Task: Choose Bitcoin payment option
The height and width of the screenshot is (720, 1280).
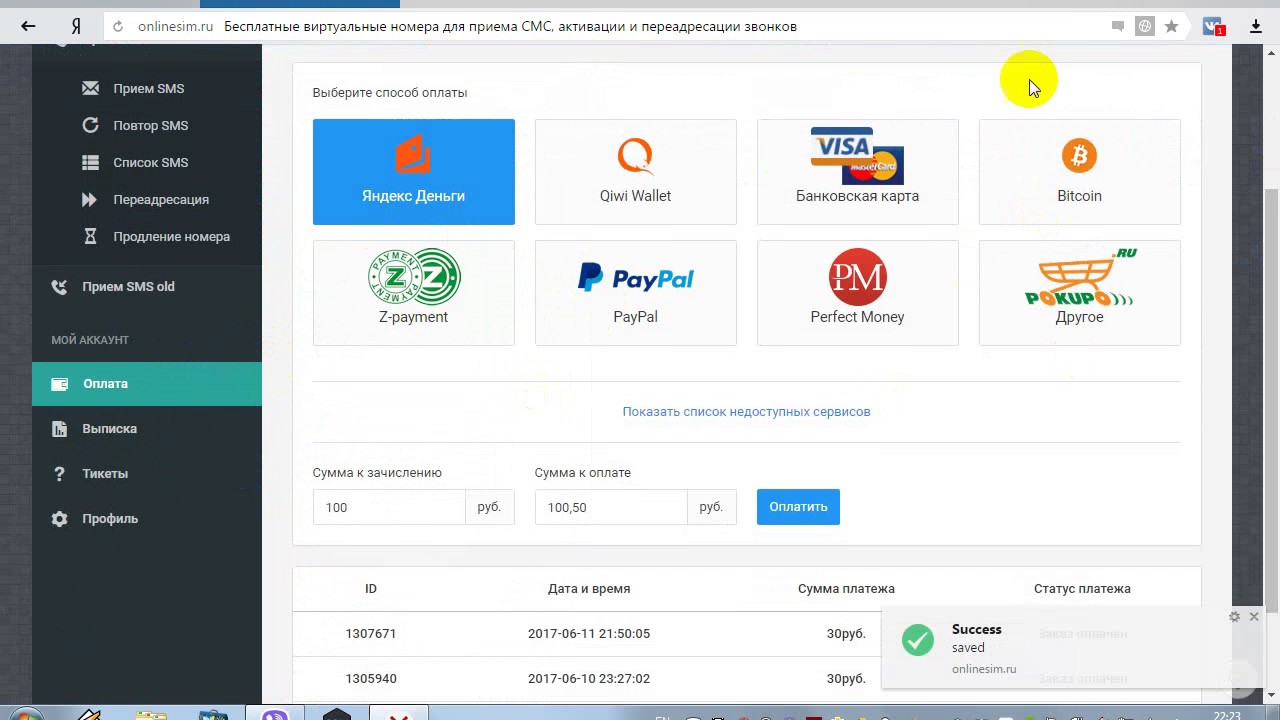Action: 1080,172
